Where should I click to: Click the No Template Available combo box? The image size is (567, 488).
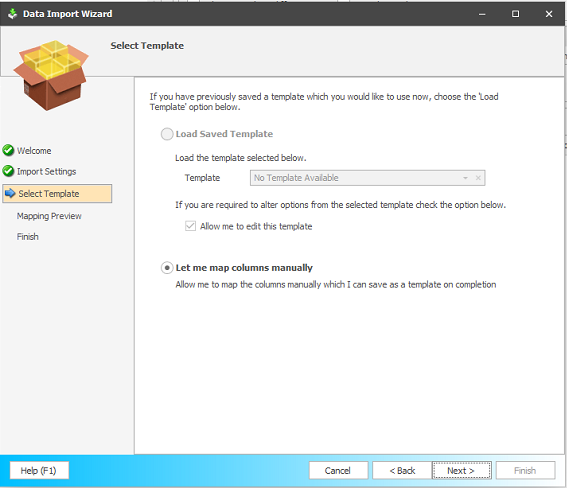coord(367,178)
